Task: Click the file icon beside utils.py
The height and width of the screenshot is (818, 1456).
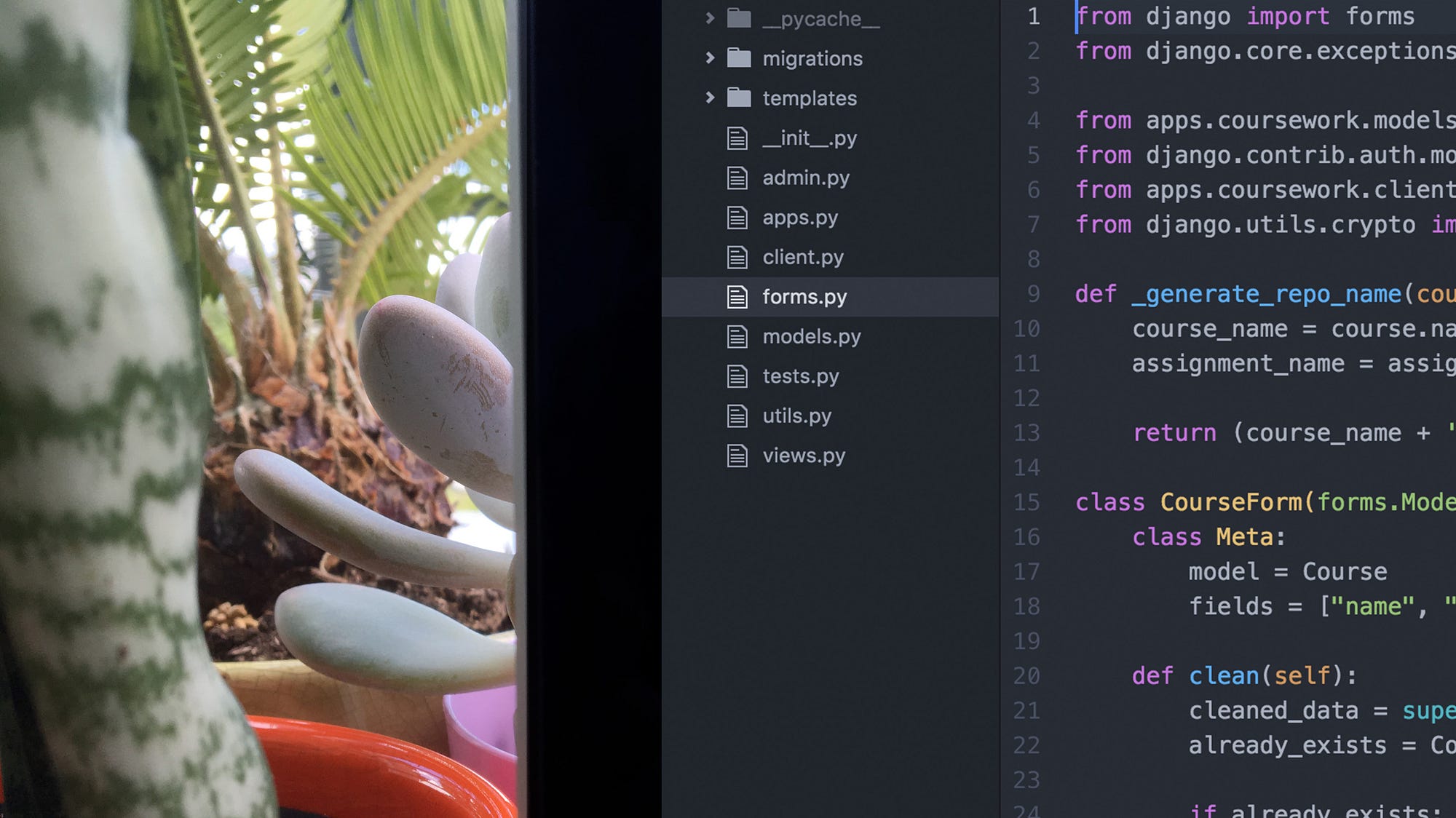Action: click(x=737, y=416)
